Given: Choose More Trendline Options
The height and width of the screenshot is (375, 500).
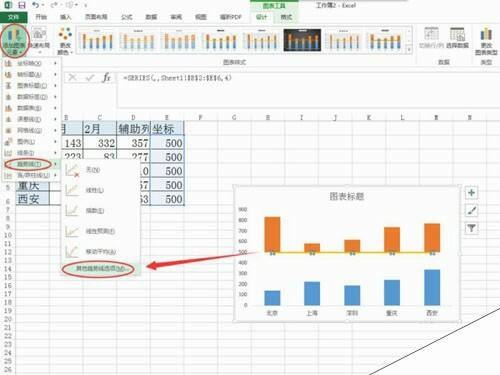Looking at the screenshot, I should tap(99, 269).
